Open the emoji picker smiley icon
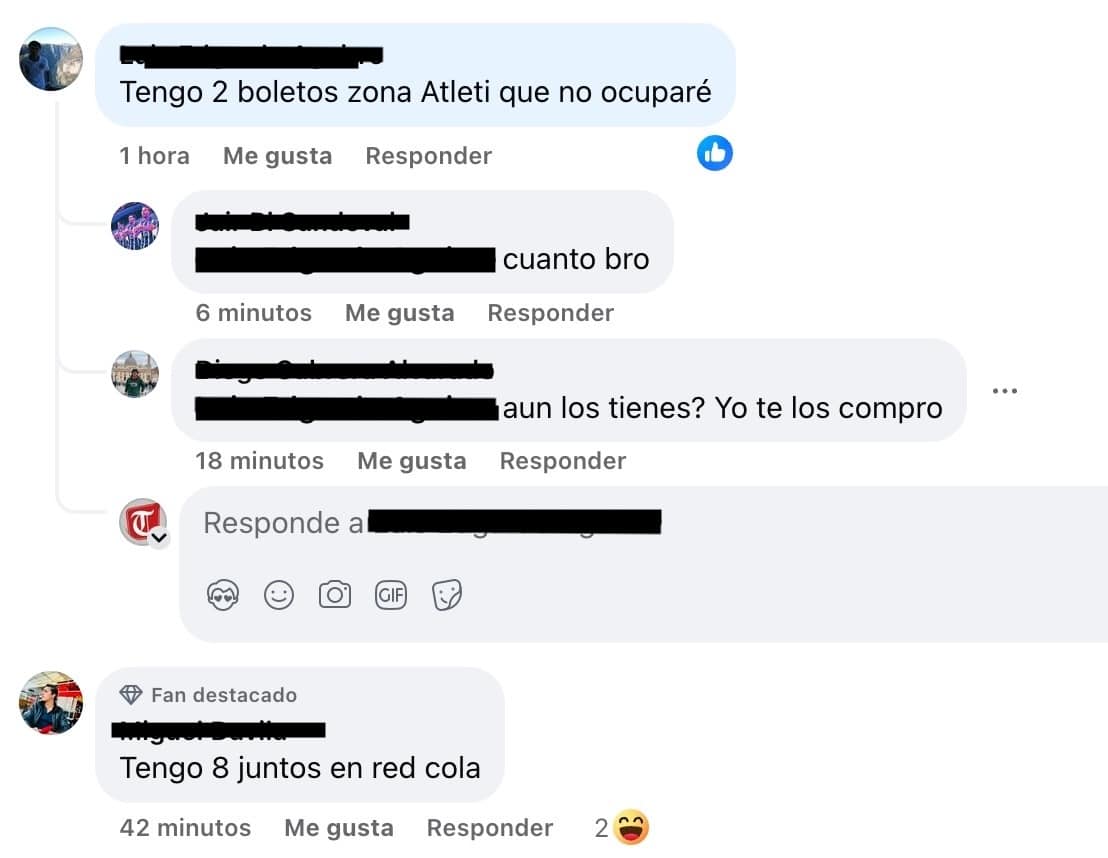The height and width of the screenshot is (858, 1108). [278, 595]
